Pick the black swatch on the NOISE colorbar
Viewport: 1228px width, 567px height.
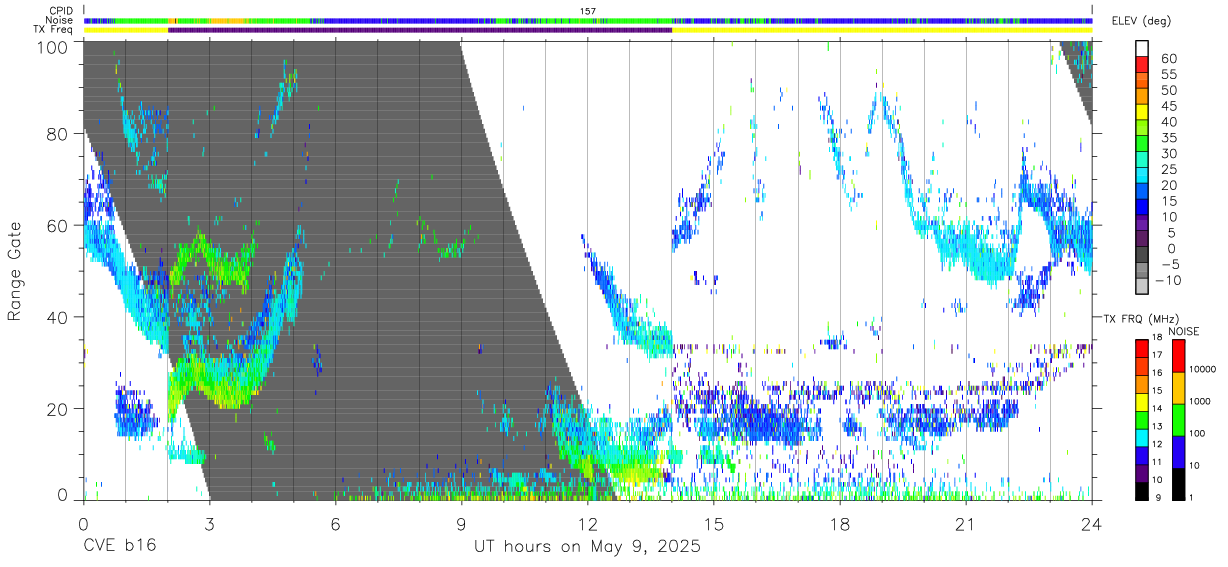tap(1178, 482)
